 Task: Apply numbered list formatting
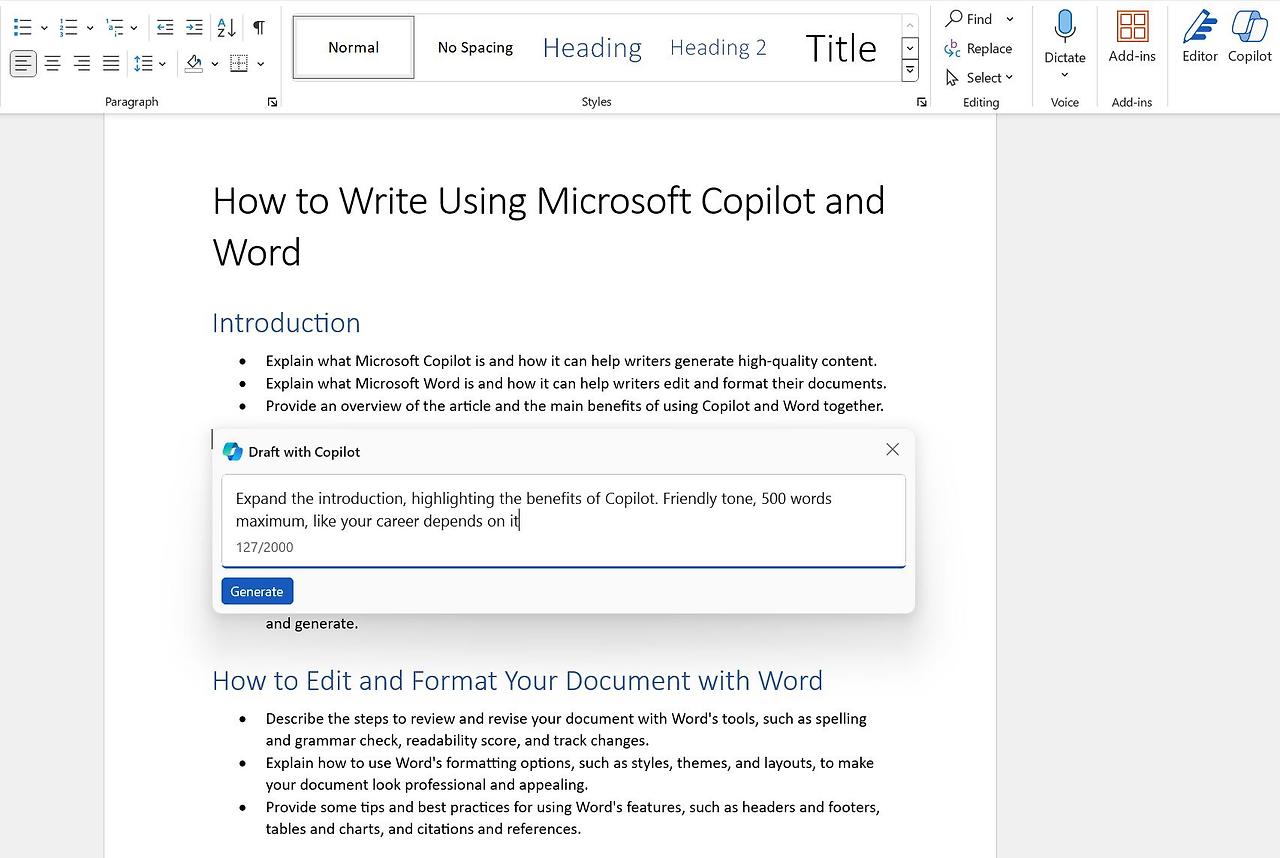68,27
